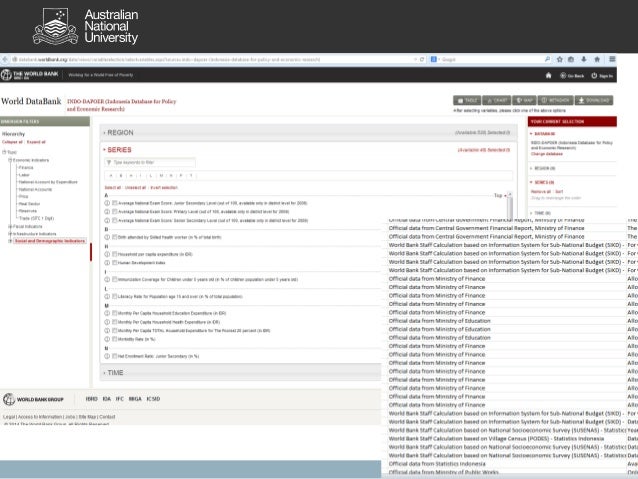Click Sign In in the header
The image size is (638, 479).
[602, 76]
